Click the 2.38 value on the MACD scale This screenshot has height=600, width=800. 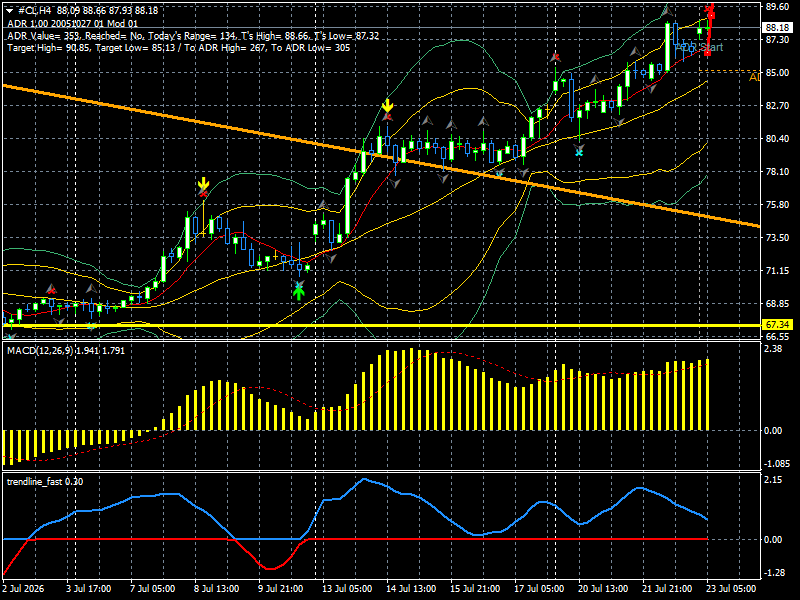(x=773, y=348)
